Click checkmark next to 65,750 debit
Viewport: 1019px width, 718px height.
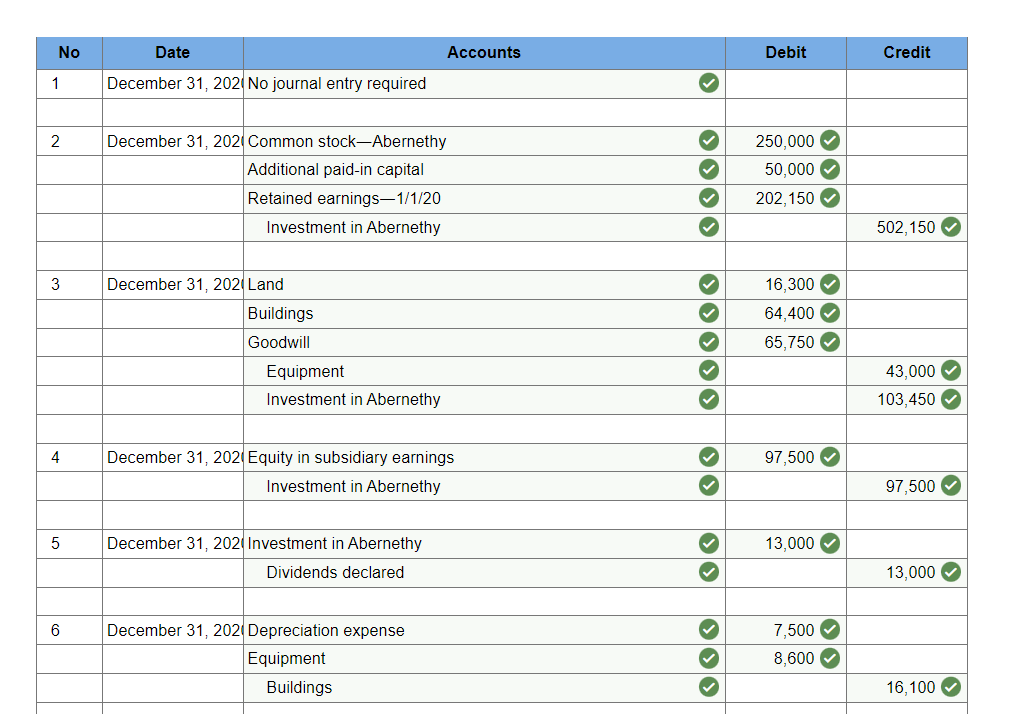(x=829, y=341)
